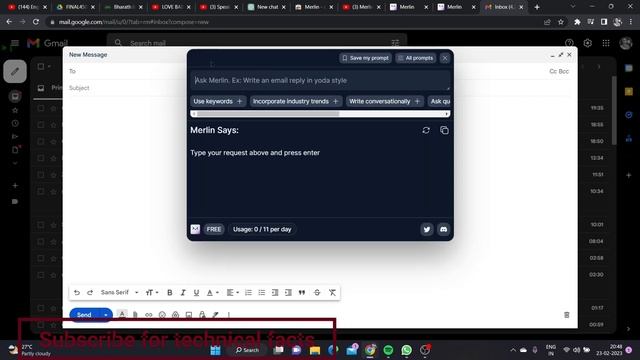
Task: Click Save my prompt button
Action: pos(365,58)
